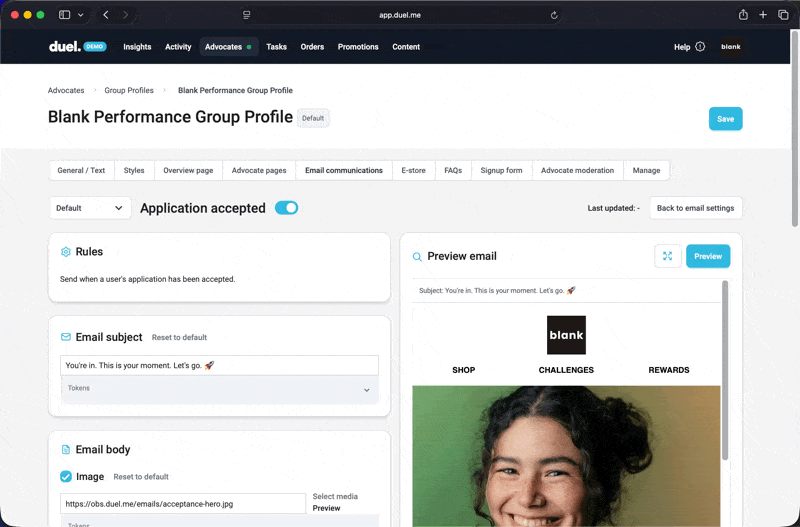Toggle the Application accepted switch

coord(286,208)
